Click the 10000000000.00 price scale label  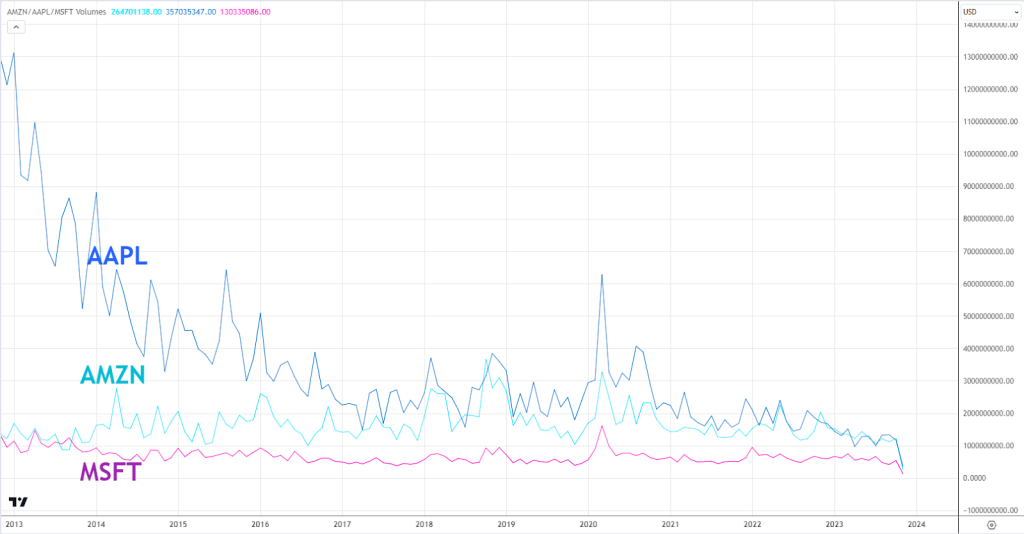(991, 154)
